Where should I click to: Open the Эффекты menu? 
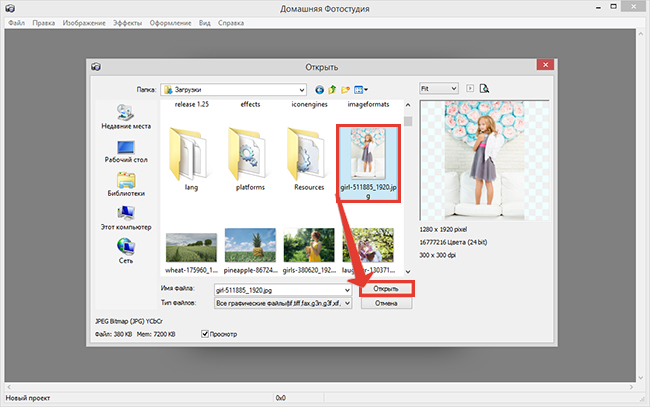click(128, 23)
